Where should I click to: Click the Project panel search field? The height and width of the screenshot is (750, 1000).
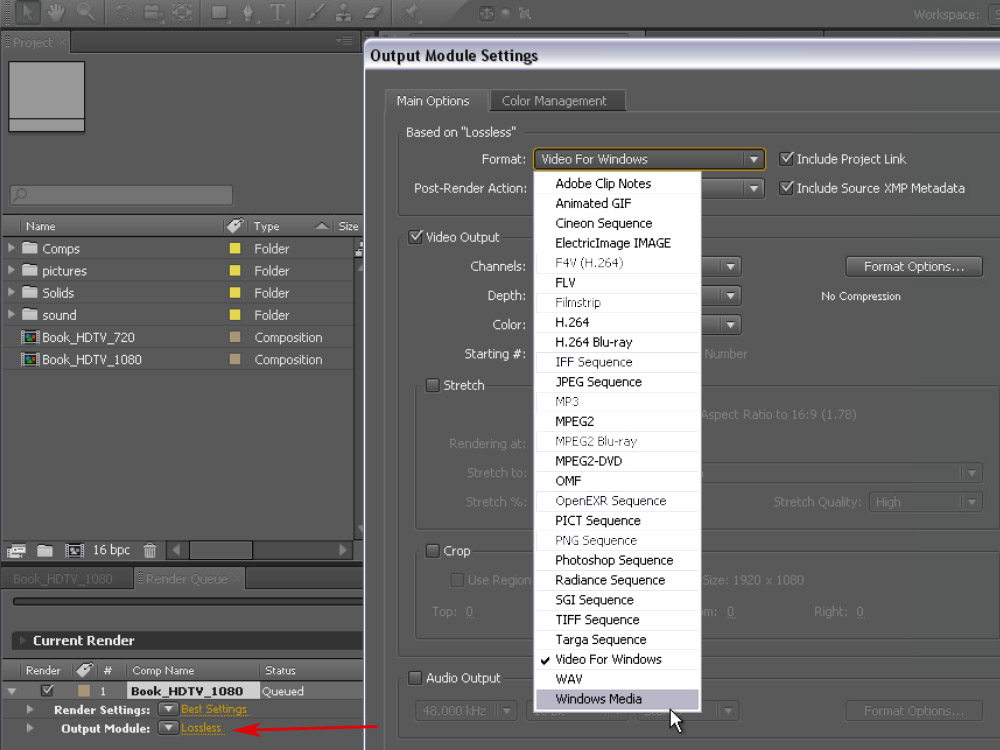coord(121,195)
